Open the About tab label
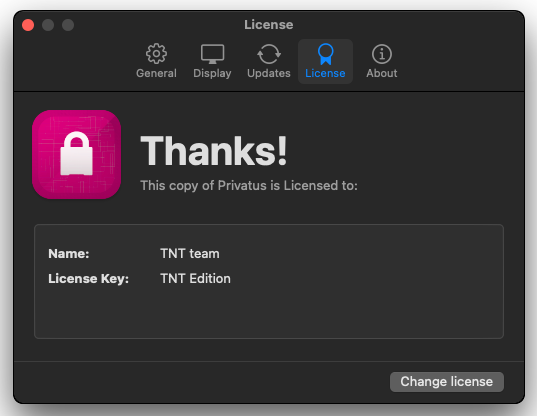This screenshot has width=537, height=416. click(x=382, y=73)
